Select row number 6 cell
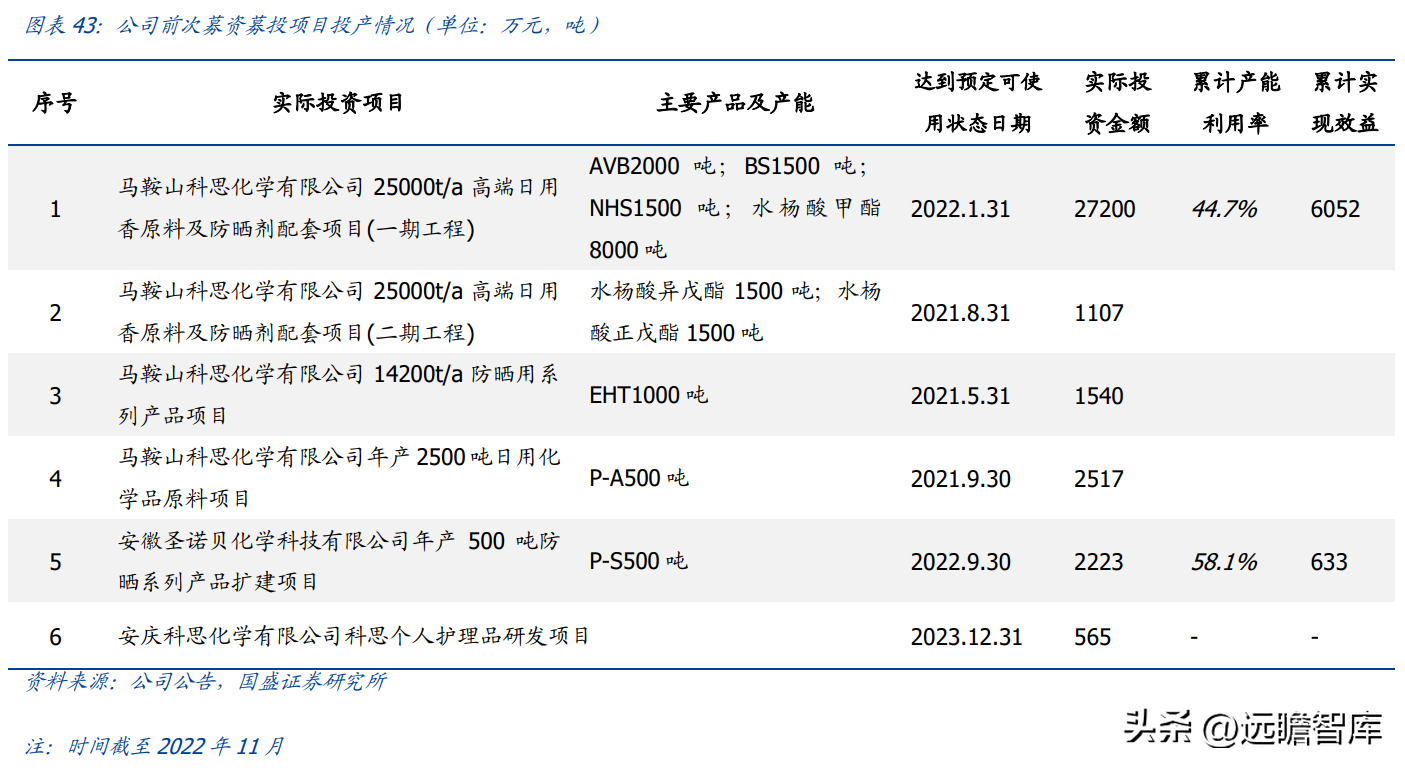This screenshot has height=768, width=1405. click(x=55, y=637)
